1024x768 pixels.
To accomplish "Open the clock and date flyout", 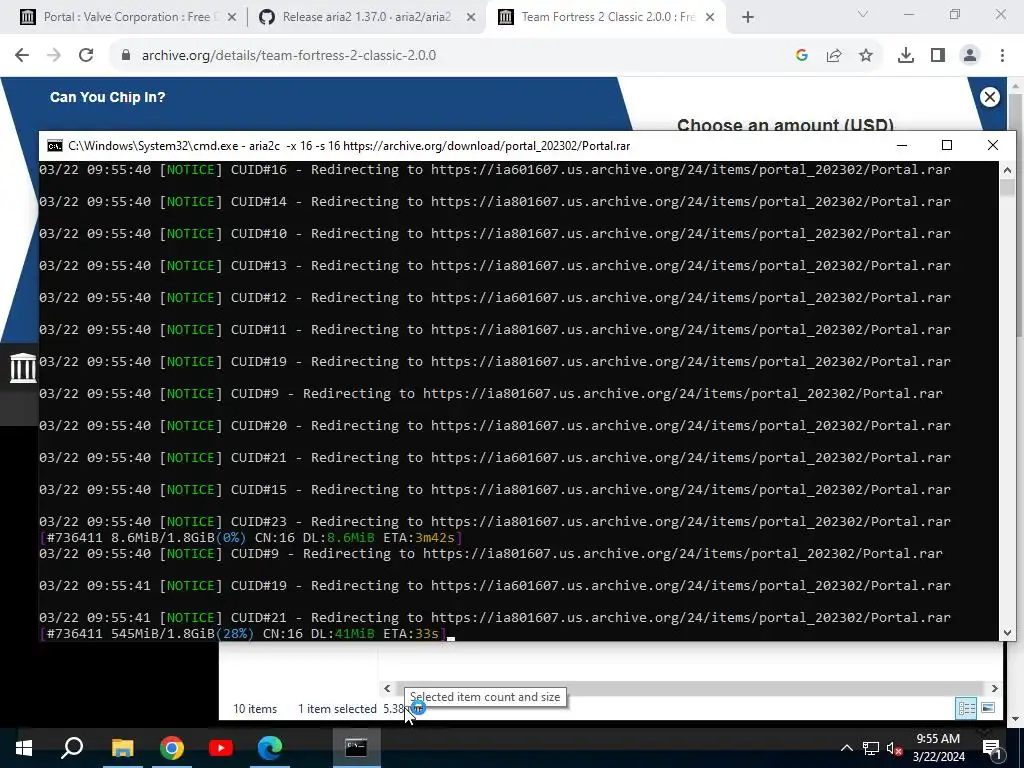I will click(938, 748).
